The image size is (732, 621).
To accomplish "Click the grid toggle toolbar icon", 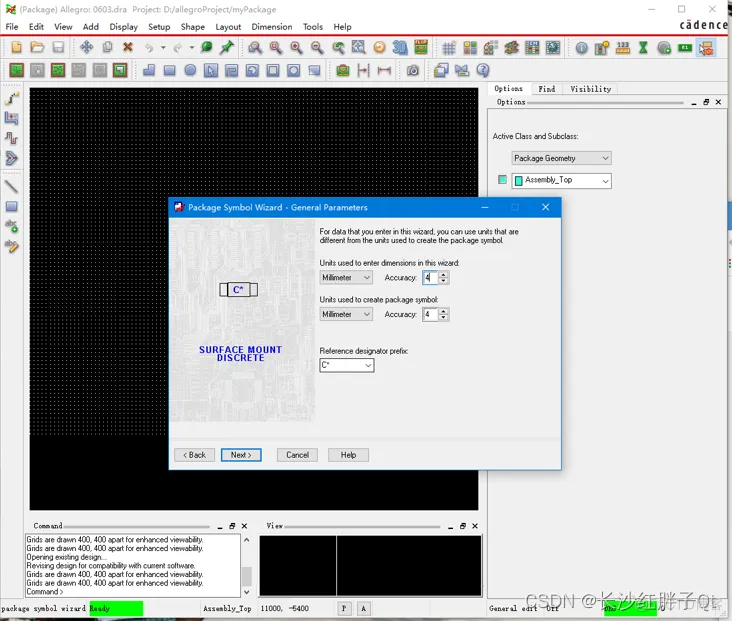I will click(449, 48).
